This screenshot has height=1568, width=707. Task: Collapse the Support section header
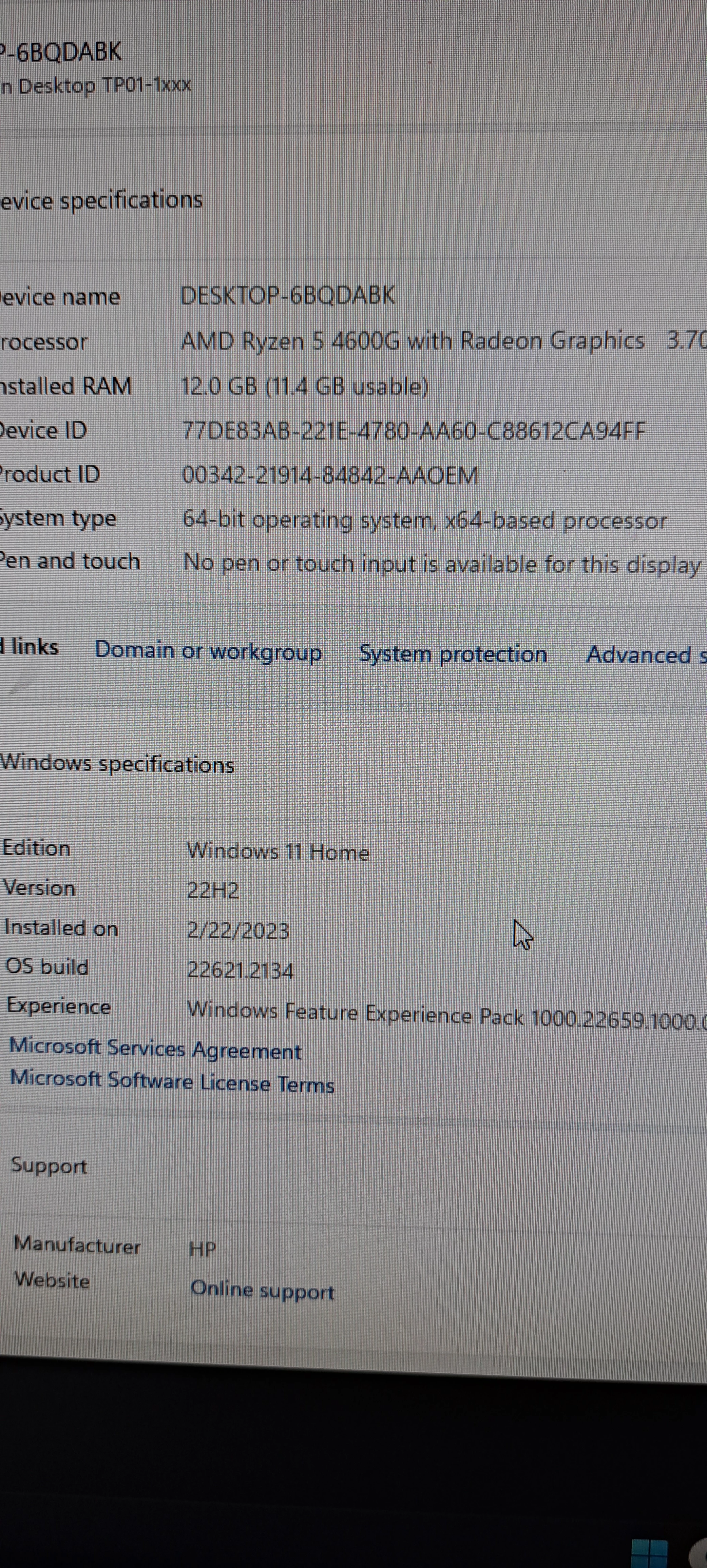click(x=49, y=1165)
